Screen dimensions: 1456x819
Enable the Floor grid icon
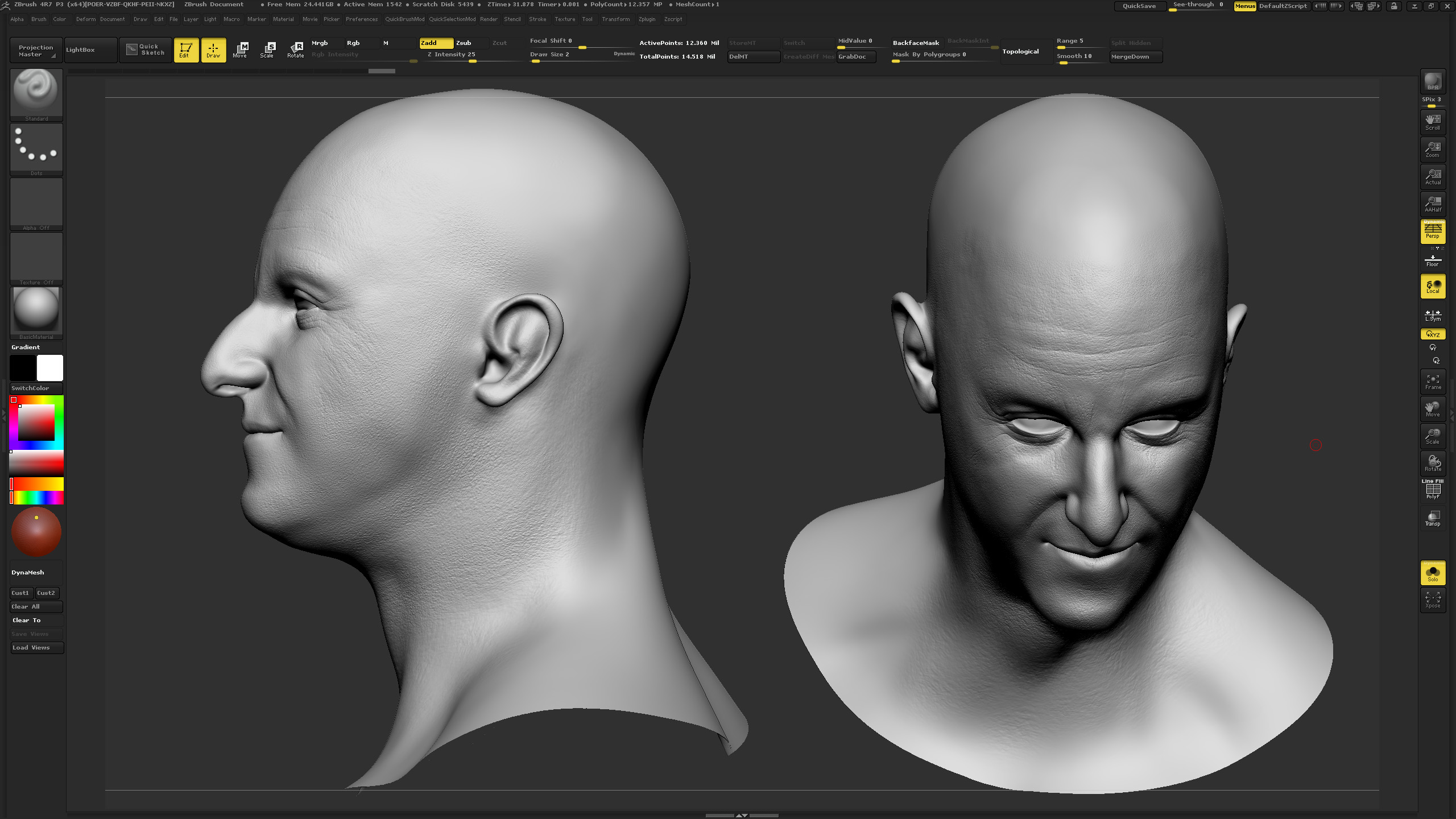tap(1433, 260)
